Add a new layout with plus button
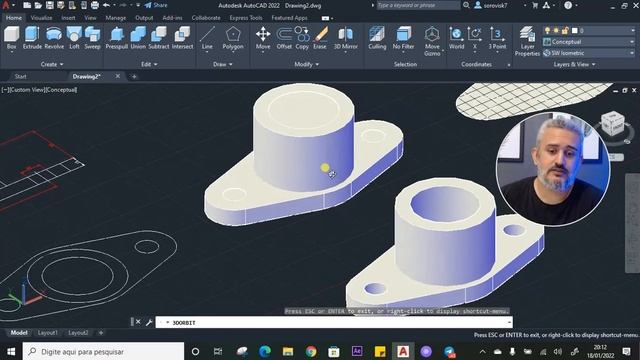The image size is (640, 360). point(101,333)
